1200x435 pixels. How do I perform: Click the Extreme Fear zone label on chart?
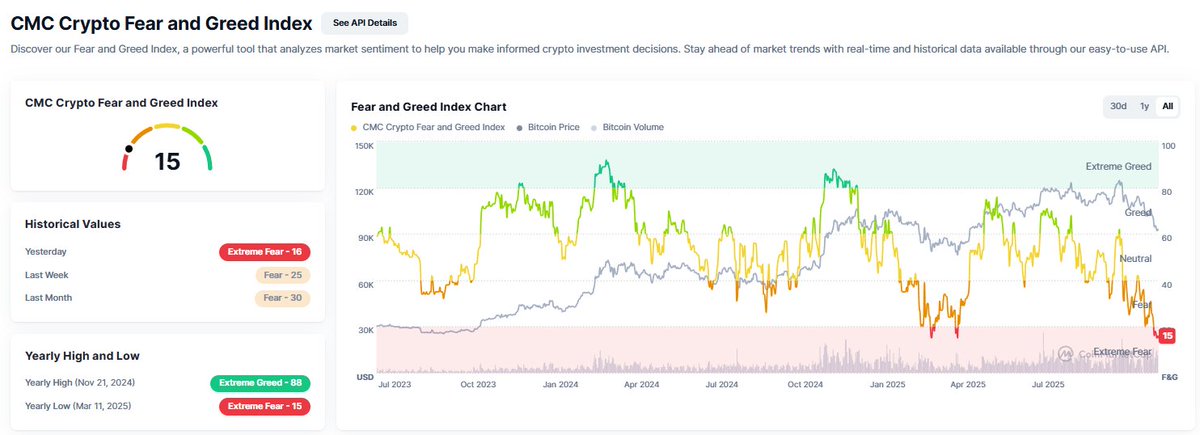[1122, 352]
